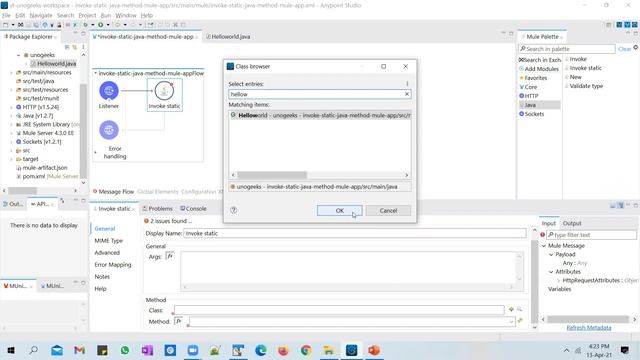Open Firefox from the taskbar
640x360 pixels.
[283, 350]
